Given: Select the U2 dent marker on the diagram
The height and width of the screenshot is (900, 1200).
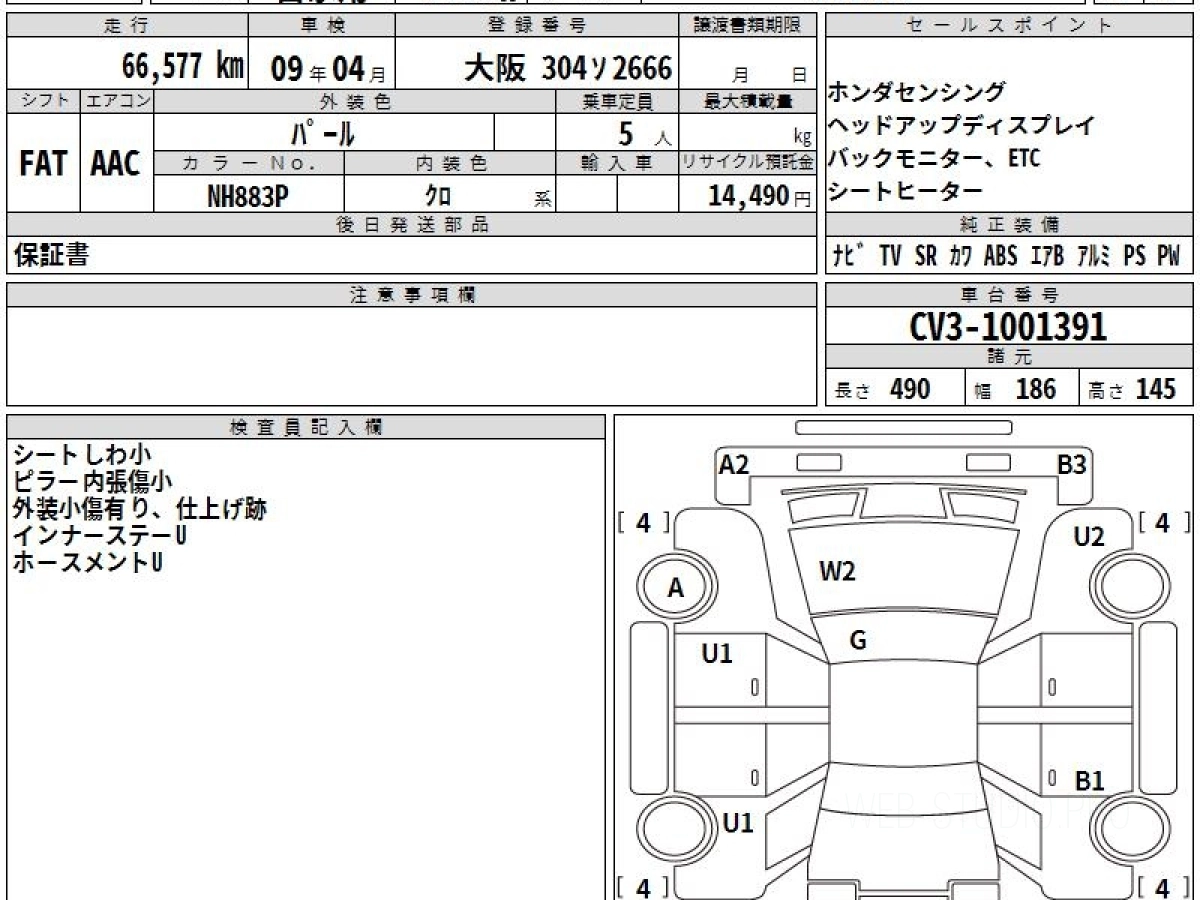Looking at the screenshot, I should pos(1088,537).
